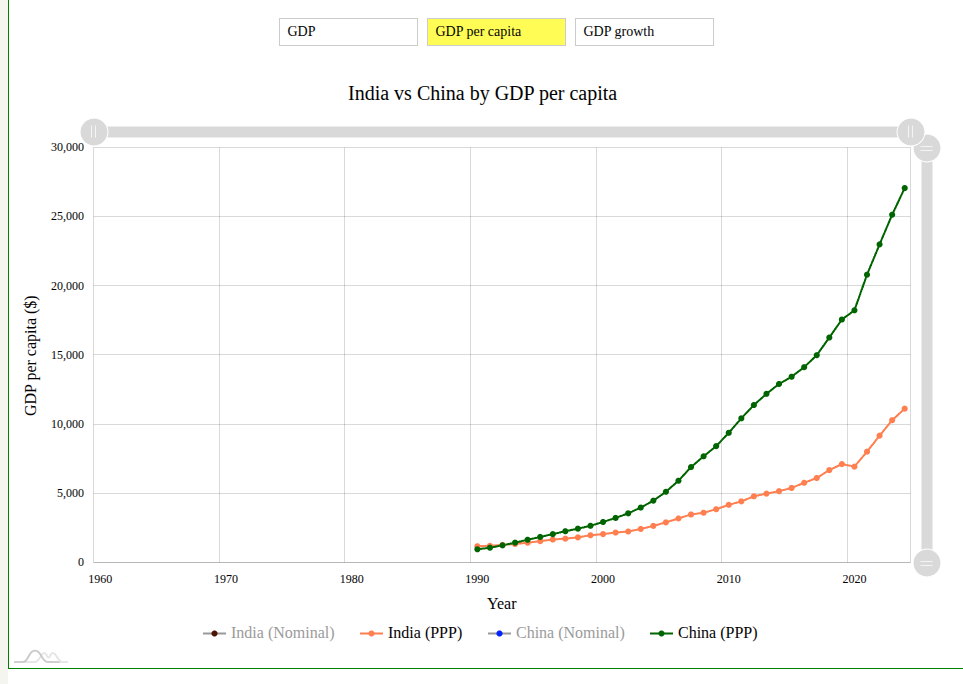The height and width of the screenshot is (684, 963).
Task: Click top handle of vertical range slider
Action: (x=927, y=148)
